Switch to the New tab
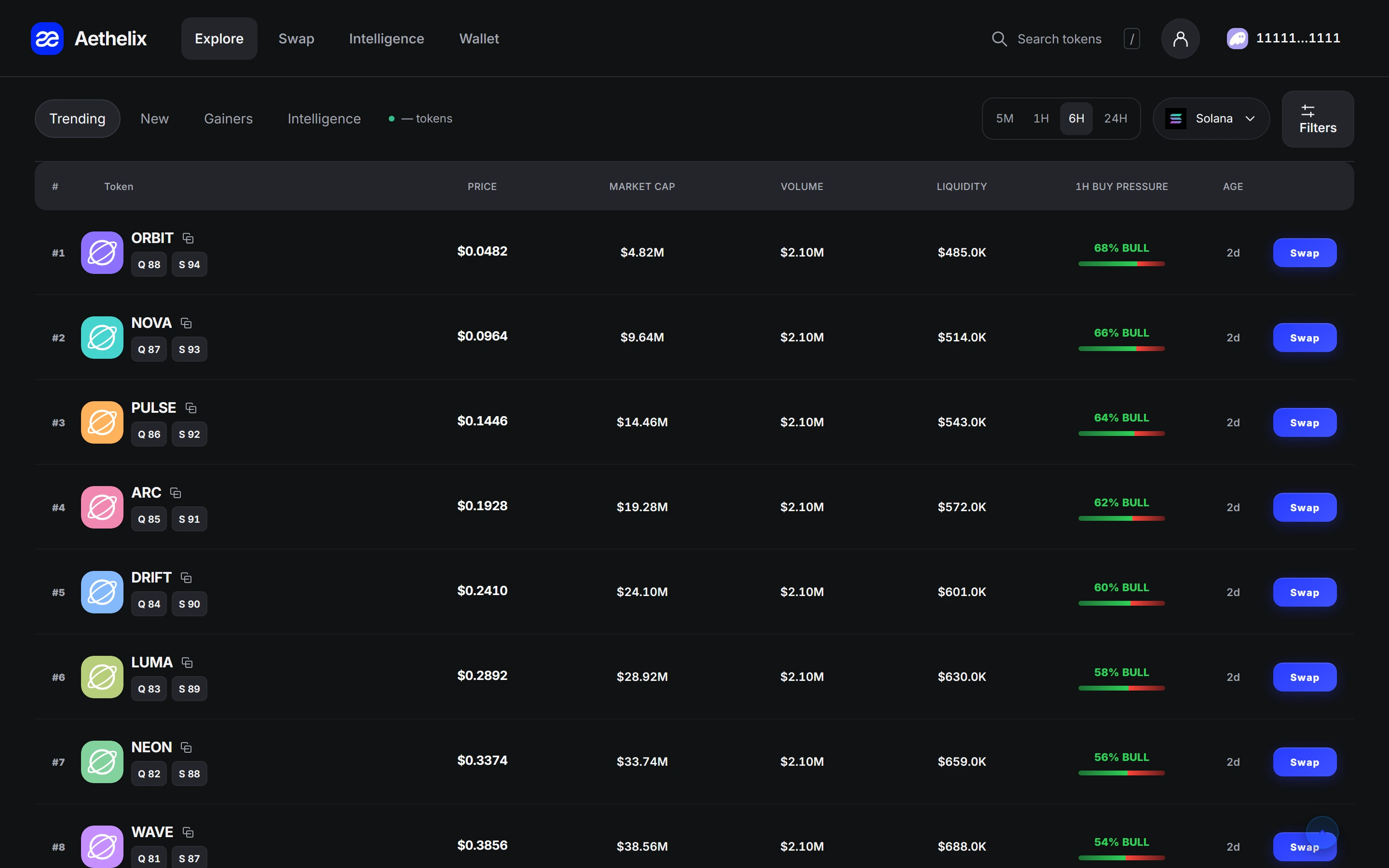This screenshot has height=868, width=1389. click(154, 118)
